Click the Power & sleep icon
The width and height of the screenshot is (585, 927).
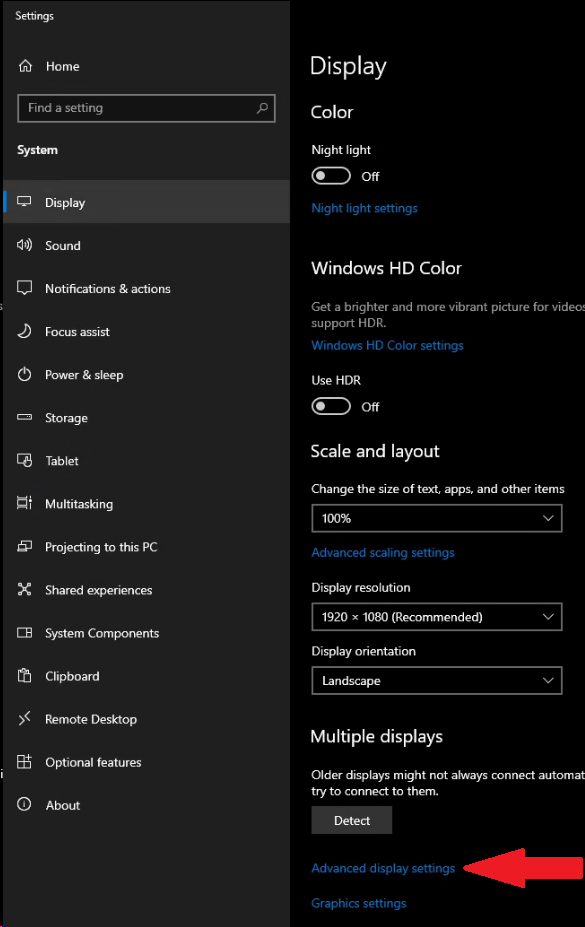(x=24, y=374)
